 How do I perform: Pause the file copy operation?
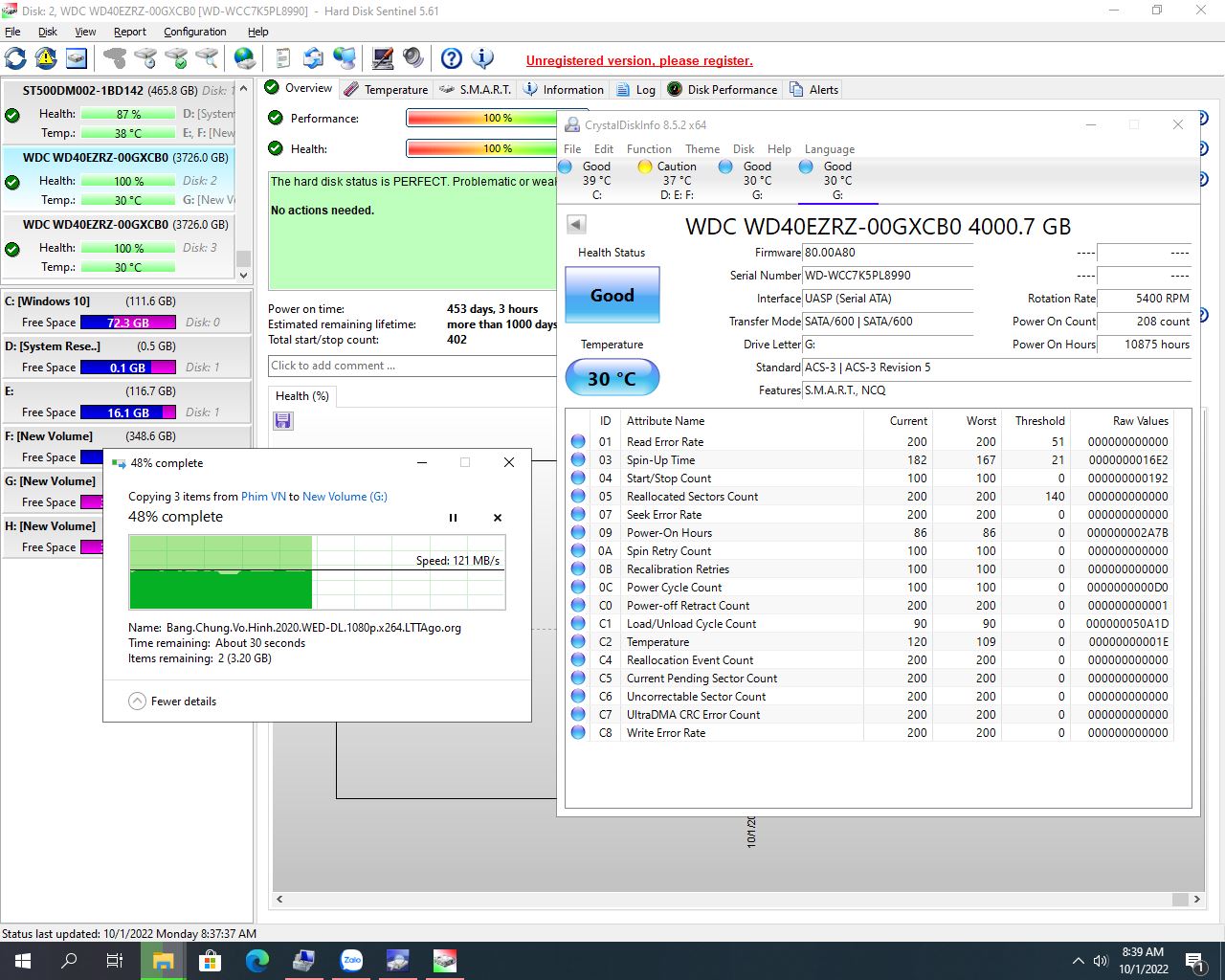(x=453, y=518)
